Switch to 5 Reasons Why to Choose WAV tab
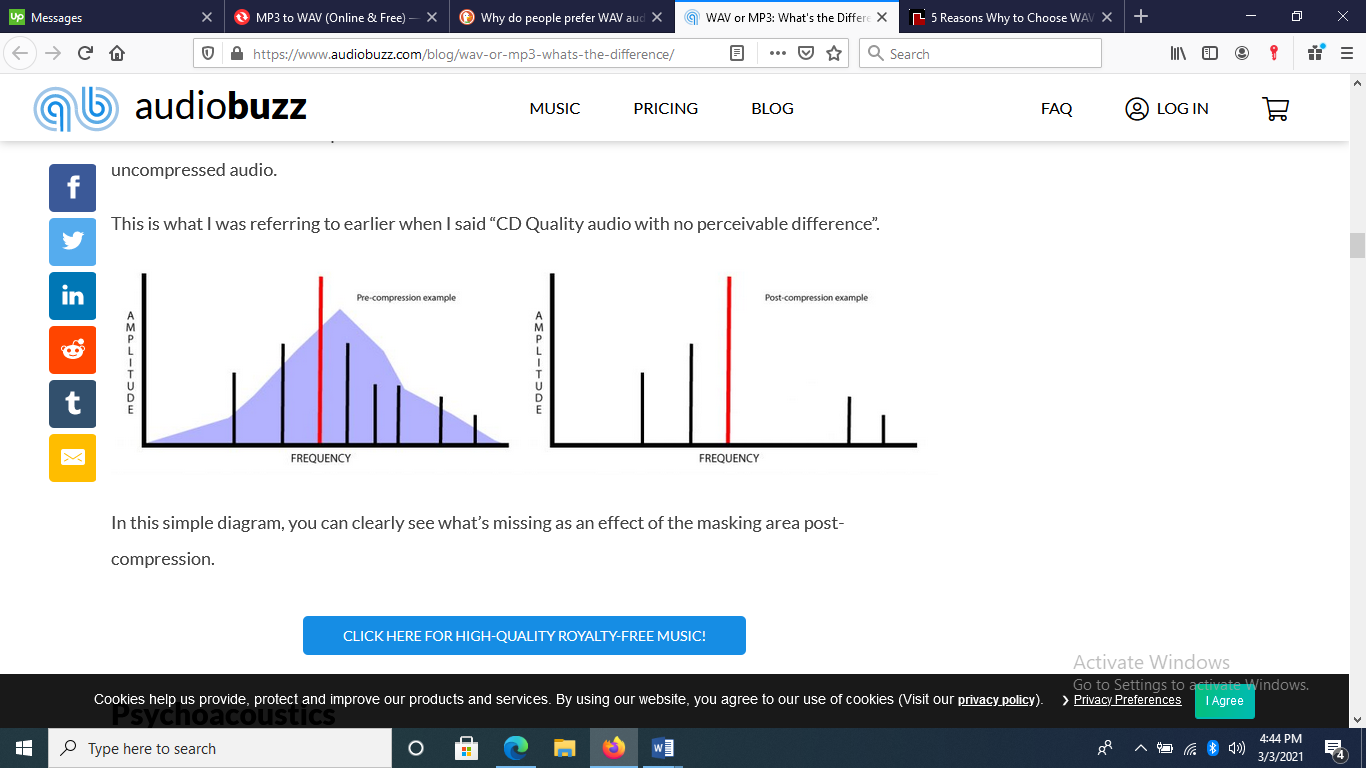This screenshot has height=768, width=1366. (1011, 17)
